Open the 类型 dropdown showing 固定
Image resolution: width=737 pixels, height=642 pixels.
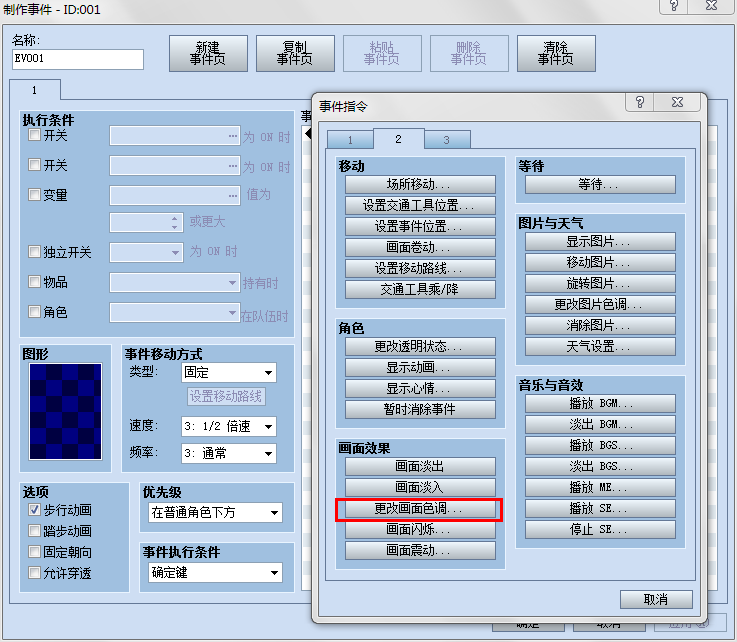click(228, 373)
